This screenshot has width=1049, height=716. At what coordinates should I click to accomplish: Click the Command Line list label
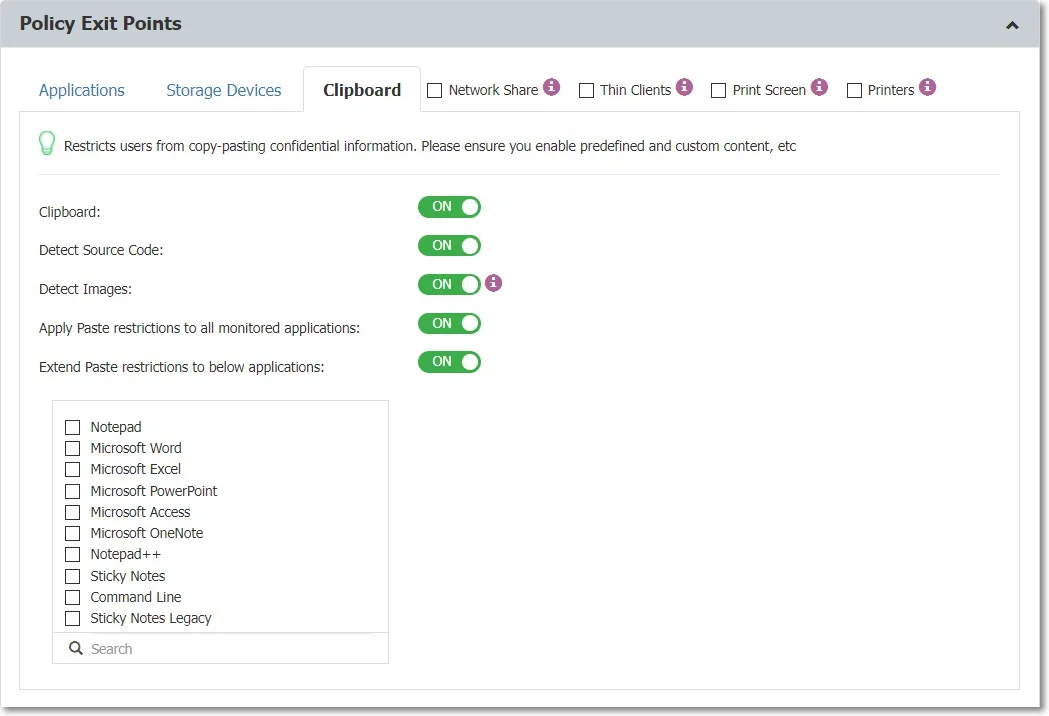136,597
